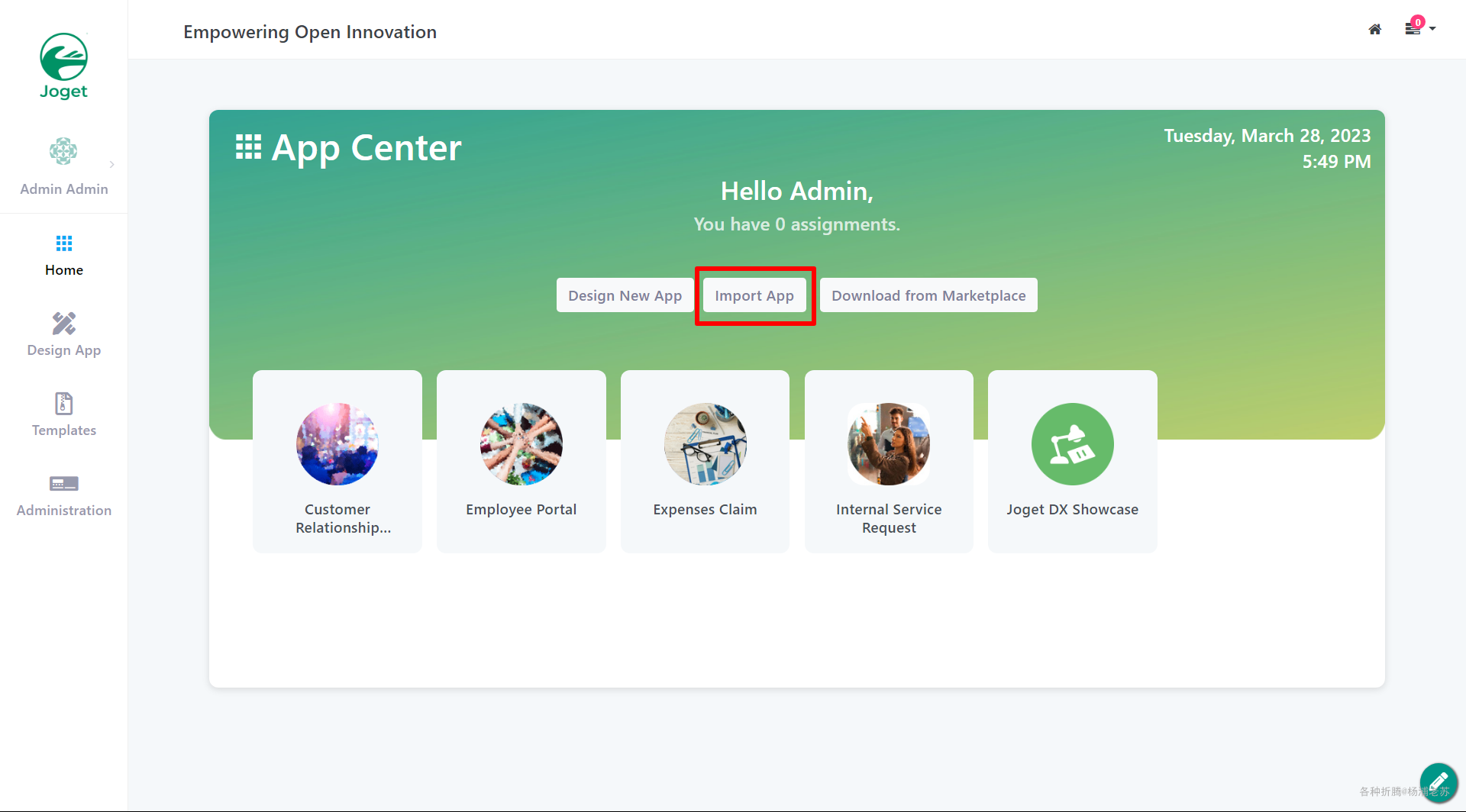Click the Joget DX Showcase app name
Viewport: 1466px width, 812px height.
coord(1073,510)
